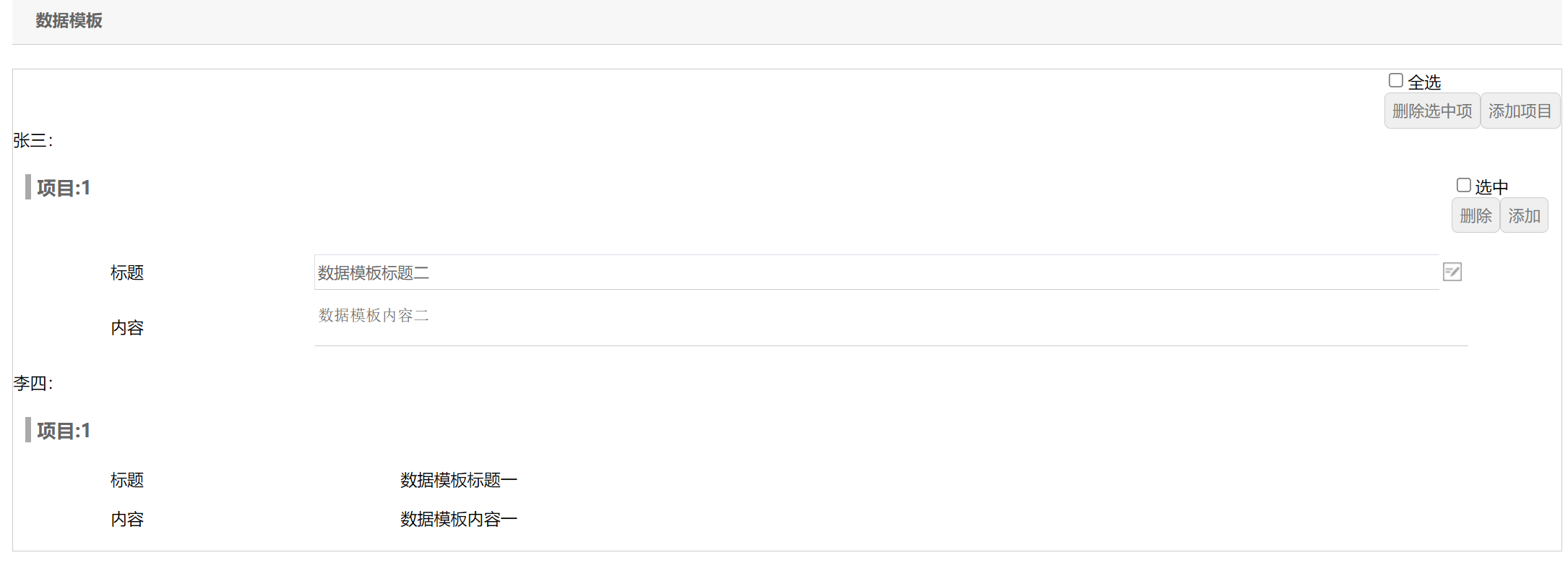Click into the 数据模板内容二 content textarea
The width and height of the screenshot is (1568, 563).
tap(890, 324)
